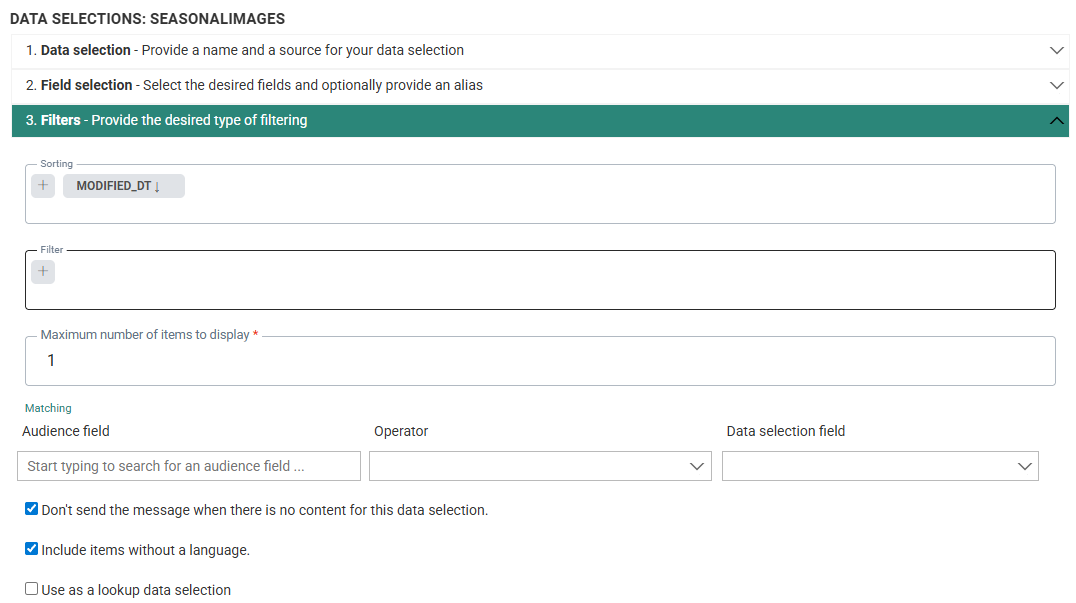Click the plus icon in the Sorting box
The image size is (1076, 603).
[43, 186]
